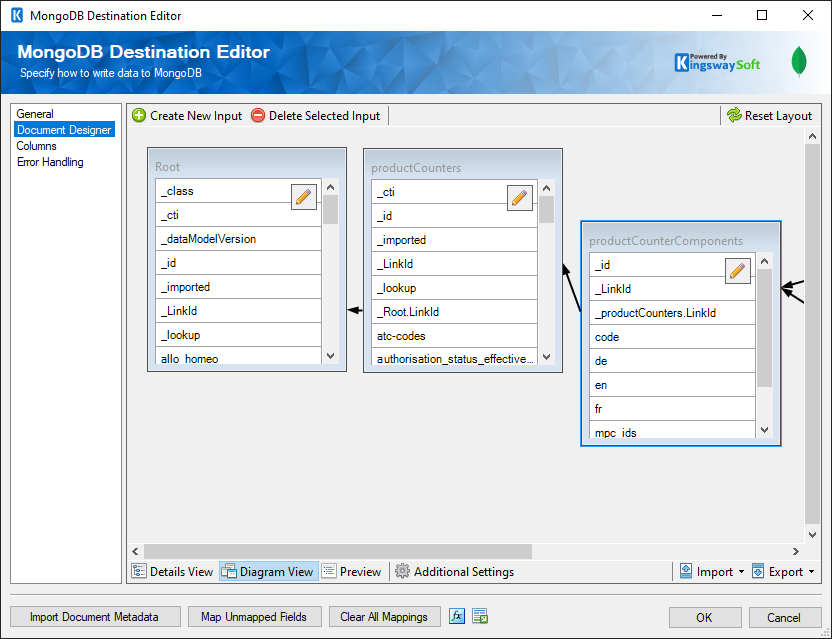This screenshot has height=639, width=832.
Task: Click the spreadsheet icon next to fx
Action: point(480,616)
